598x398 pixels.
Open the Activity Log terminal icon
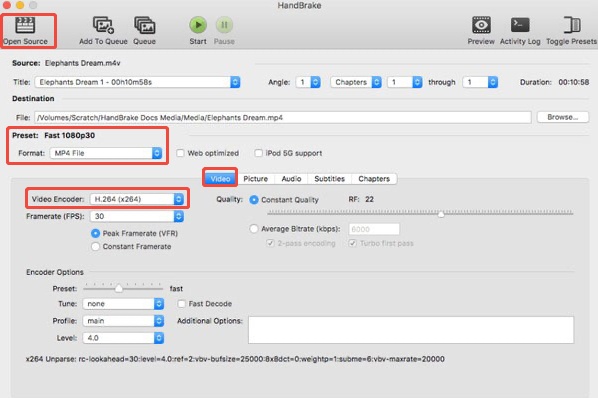pos(520,25)
